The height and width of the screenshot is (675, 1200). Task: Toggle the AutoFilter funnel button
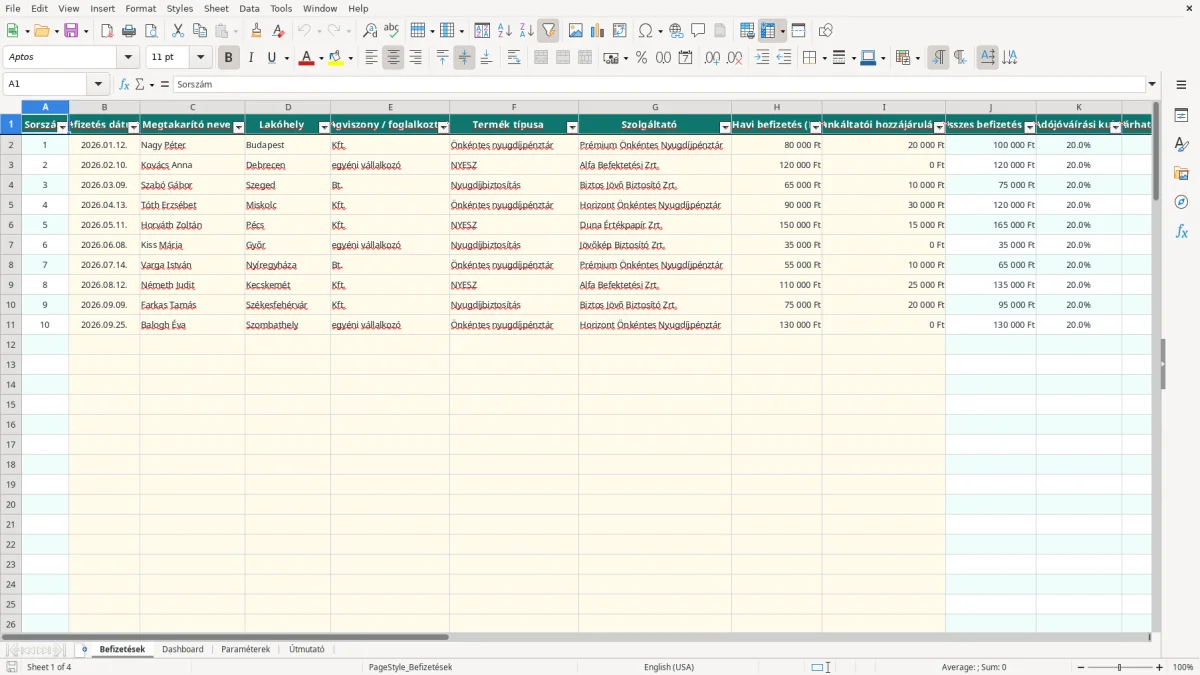point(548,31)
